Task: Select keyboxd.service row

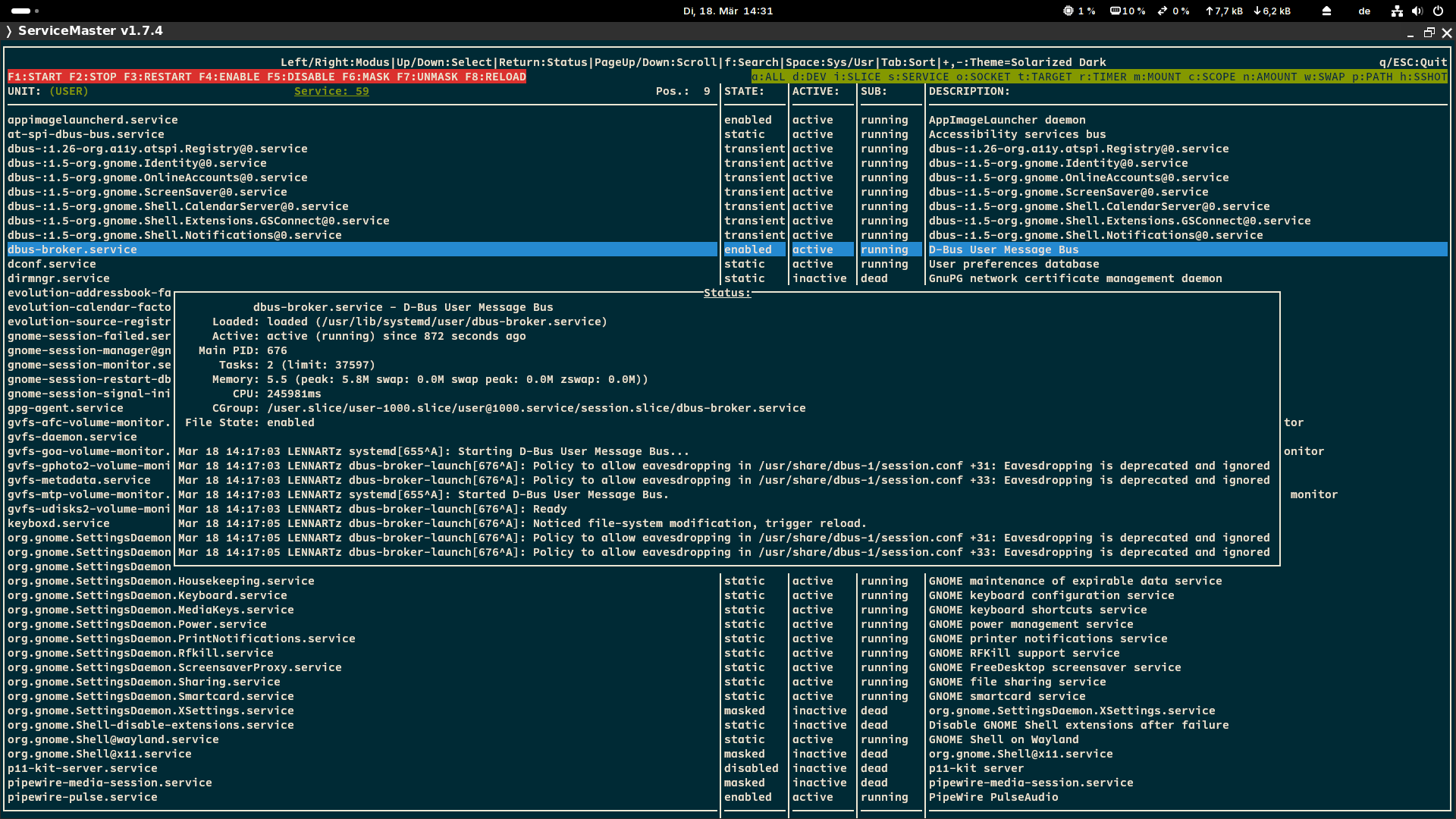Action: (58, 523)
